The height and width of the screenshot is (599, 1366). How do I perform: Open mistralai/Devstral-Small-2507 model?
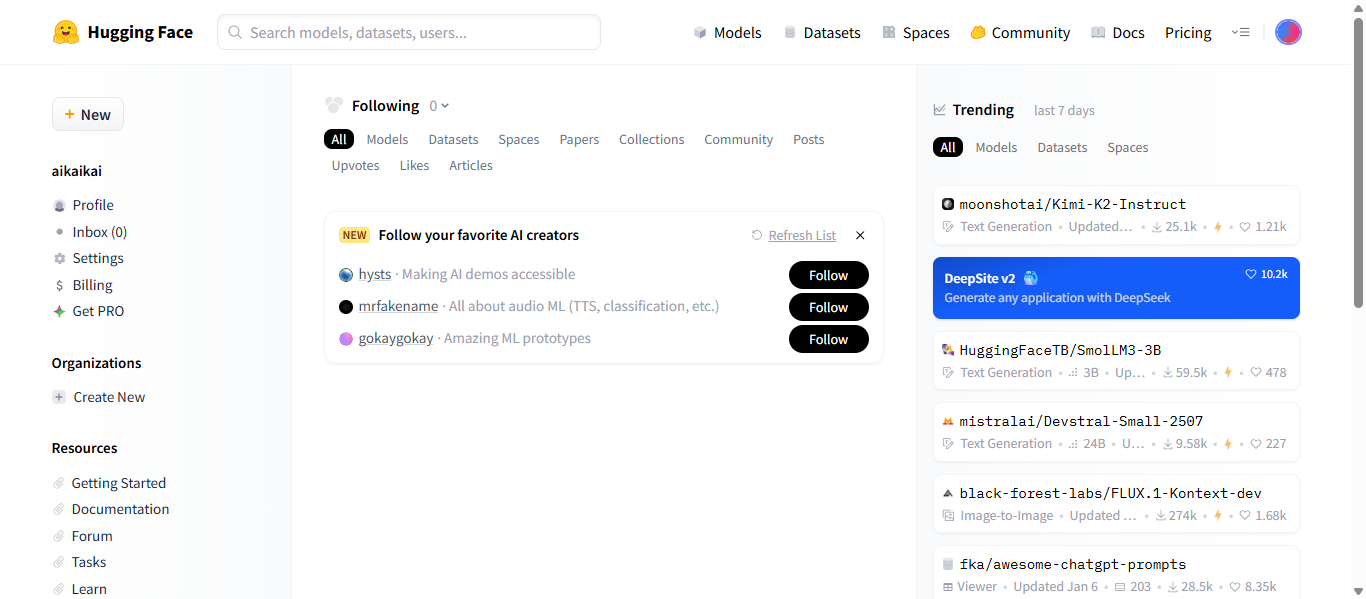(x=1116, y=432)
